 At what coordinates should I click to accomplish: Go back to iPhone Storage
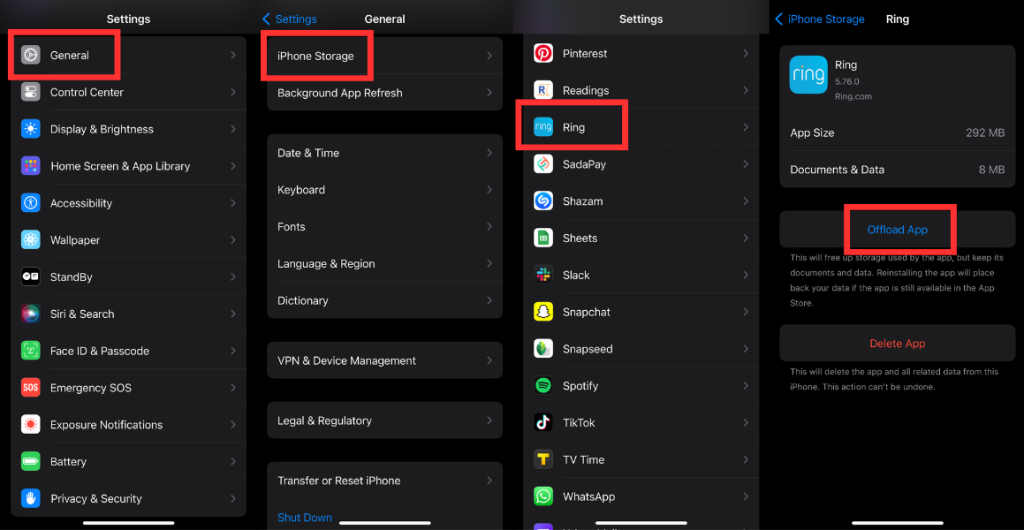820,19
